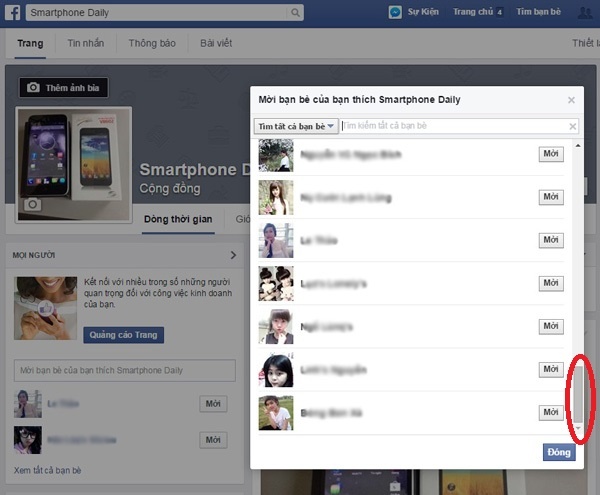Viewport: 600px width, 495px height.
Task: Click the search magnifier icon in top bar
Action: click(293, 14)
